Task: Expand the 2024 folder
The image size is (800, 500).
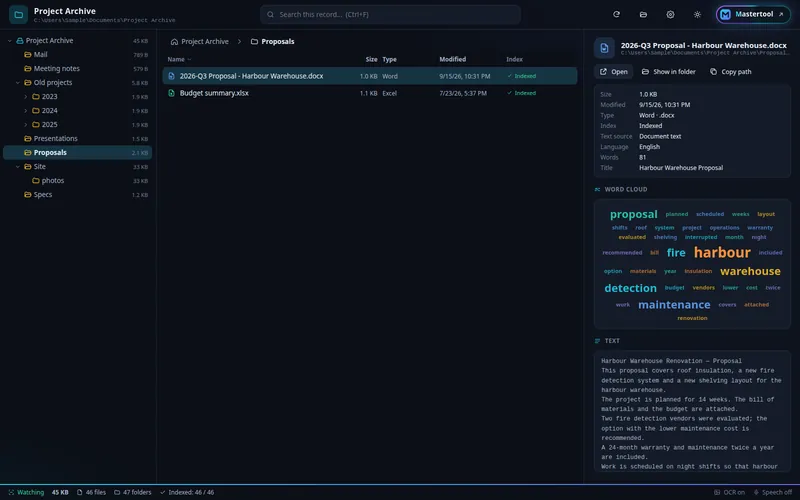Action: pos(26,111)
